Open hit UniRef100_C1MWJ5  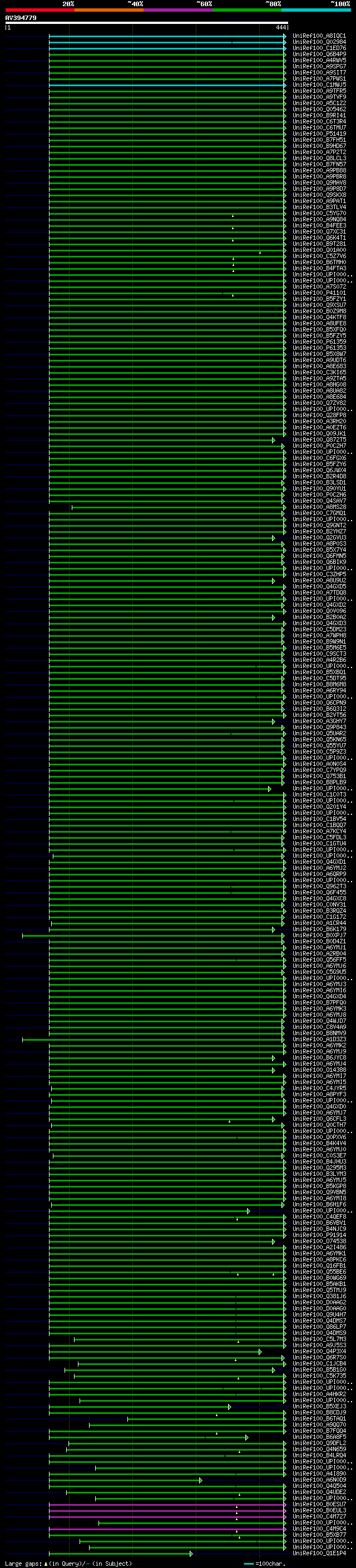pyautogui.click(x=319, y=85)
